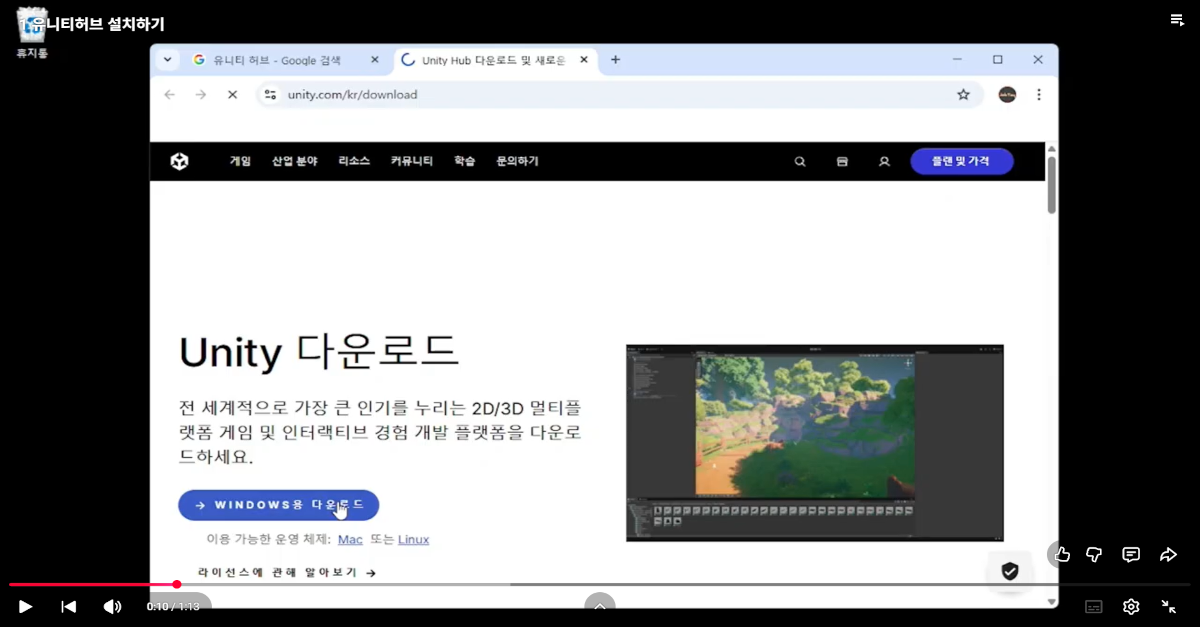
Task: Close the Google 검색 tab
Action: click(x=375, y=60)
